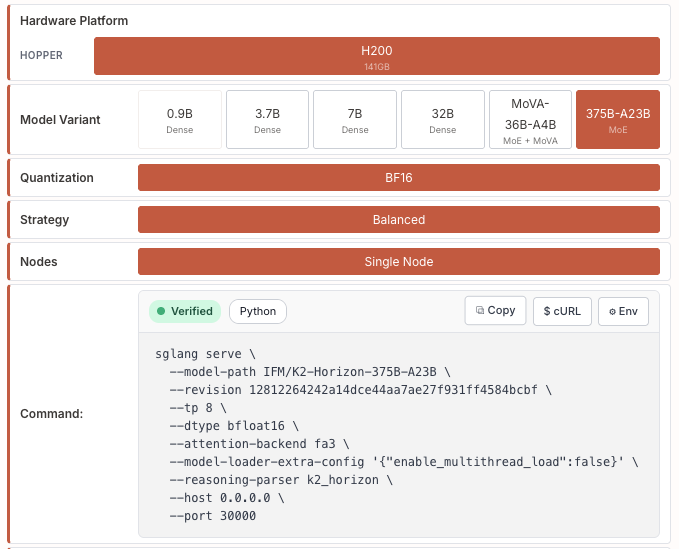
Task: Click the --model-loader-extra-config line
Action: point(404,462)
